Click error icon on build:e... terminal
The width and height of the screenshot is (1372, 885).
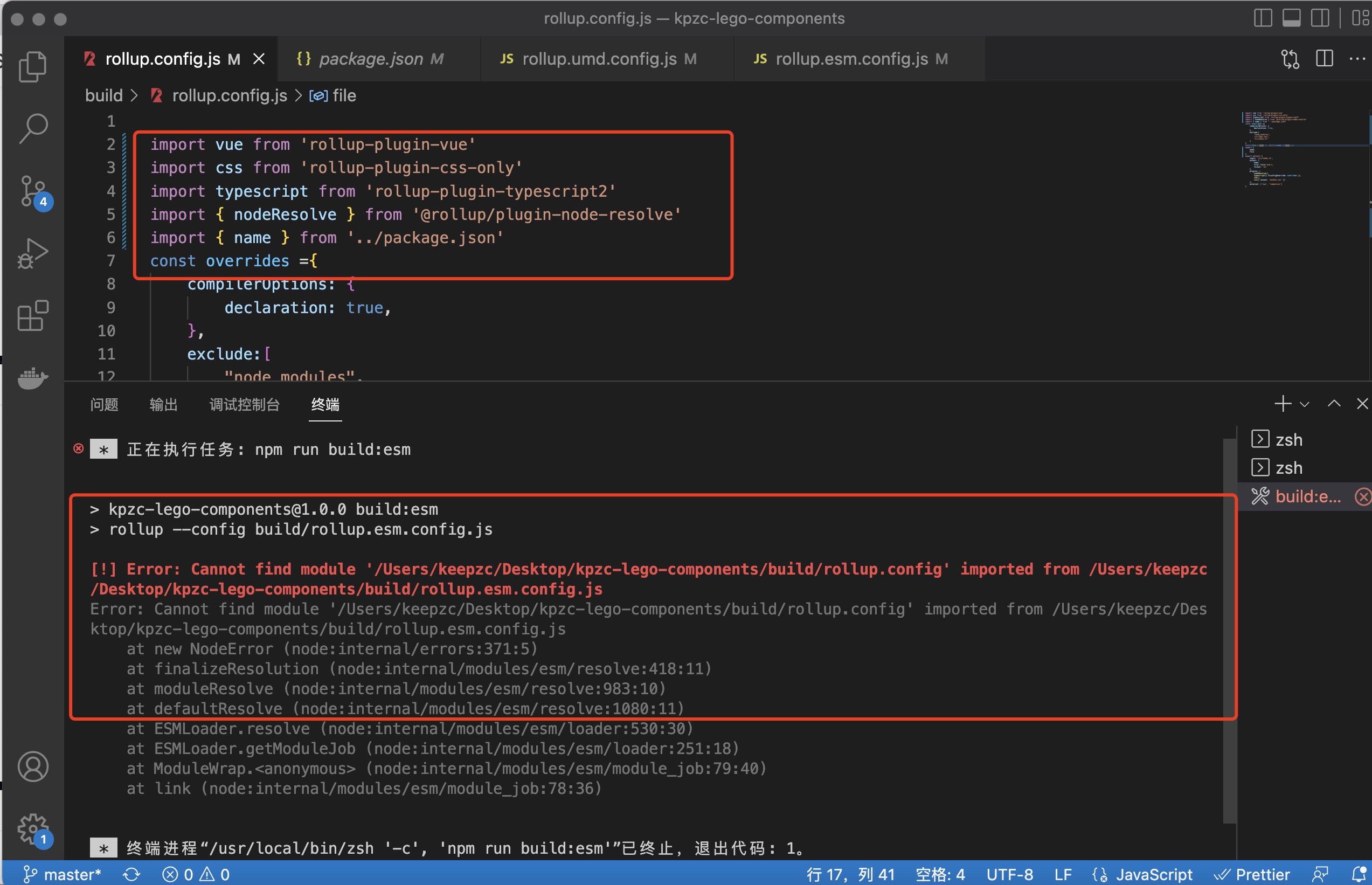[1363, 496]
